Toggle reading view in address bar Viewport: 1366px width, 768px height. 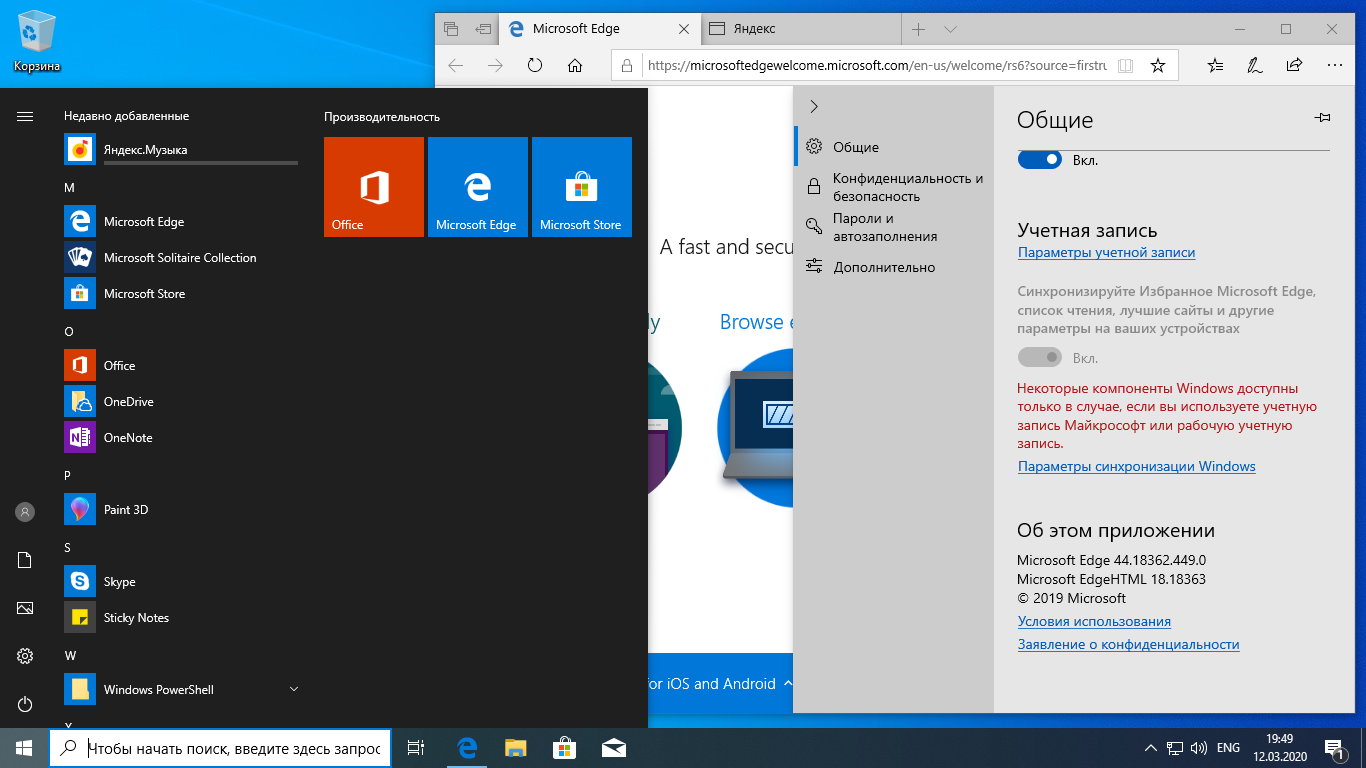1125,66
